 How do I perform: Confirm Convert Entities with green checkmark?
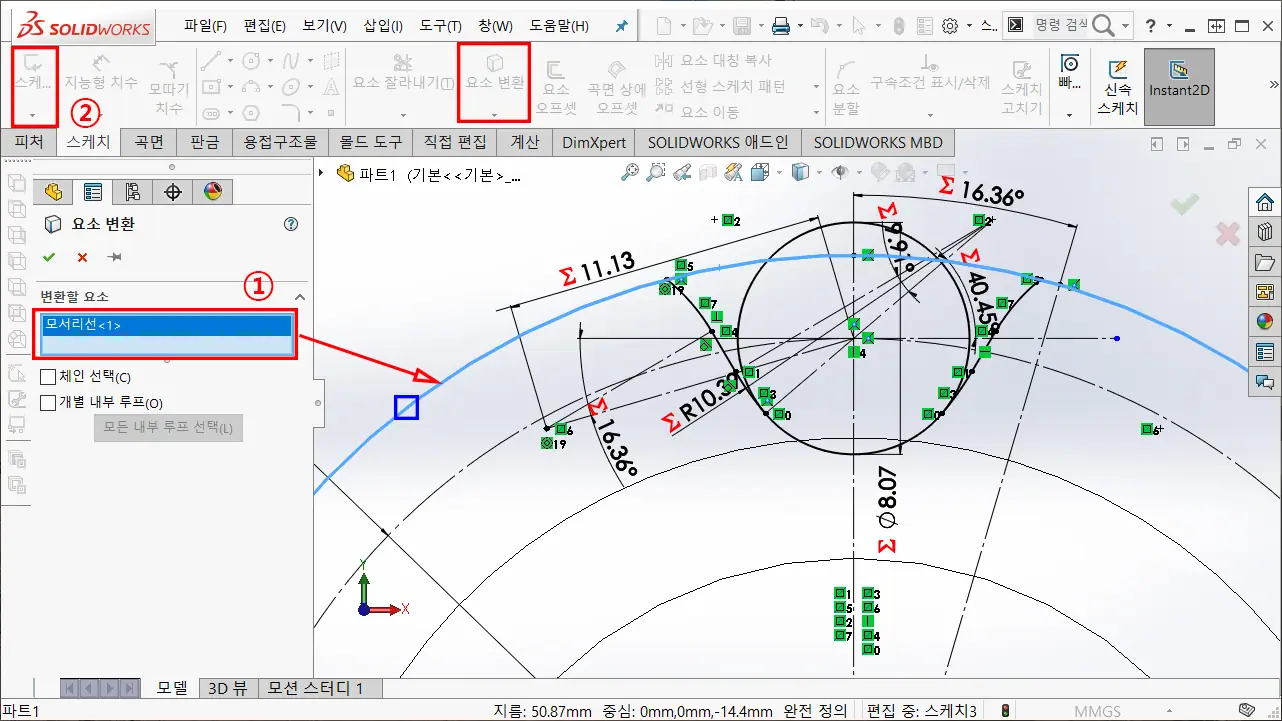click(x=49, y=257)
